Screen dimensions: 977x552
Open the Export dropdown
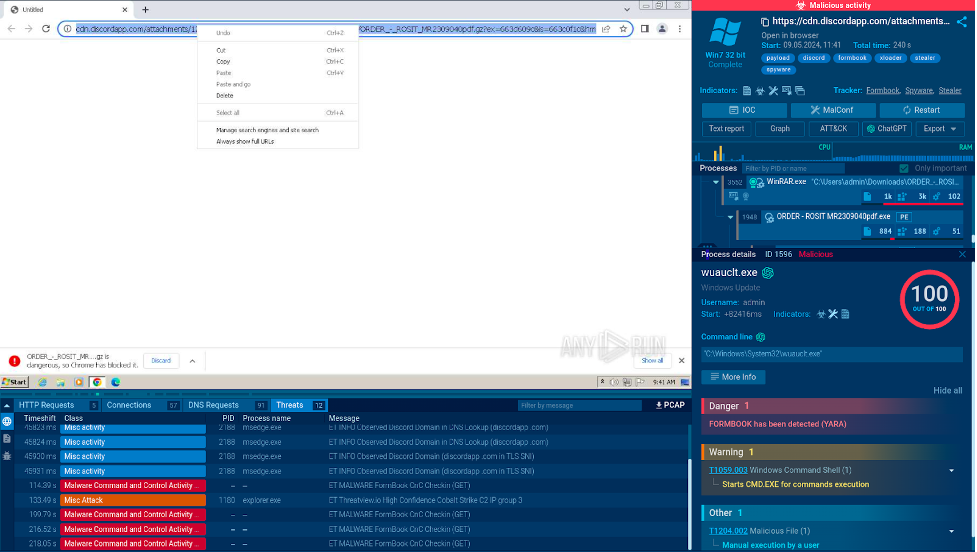(x=940, y=129)
